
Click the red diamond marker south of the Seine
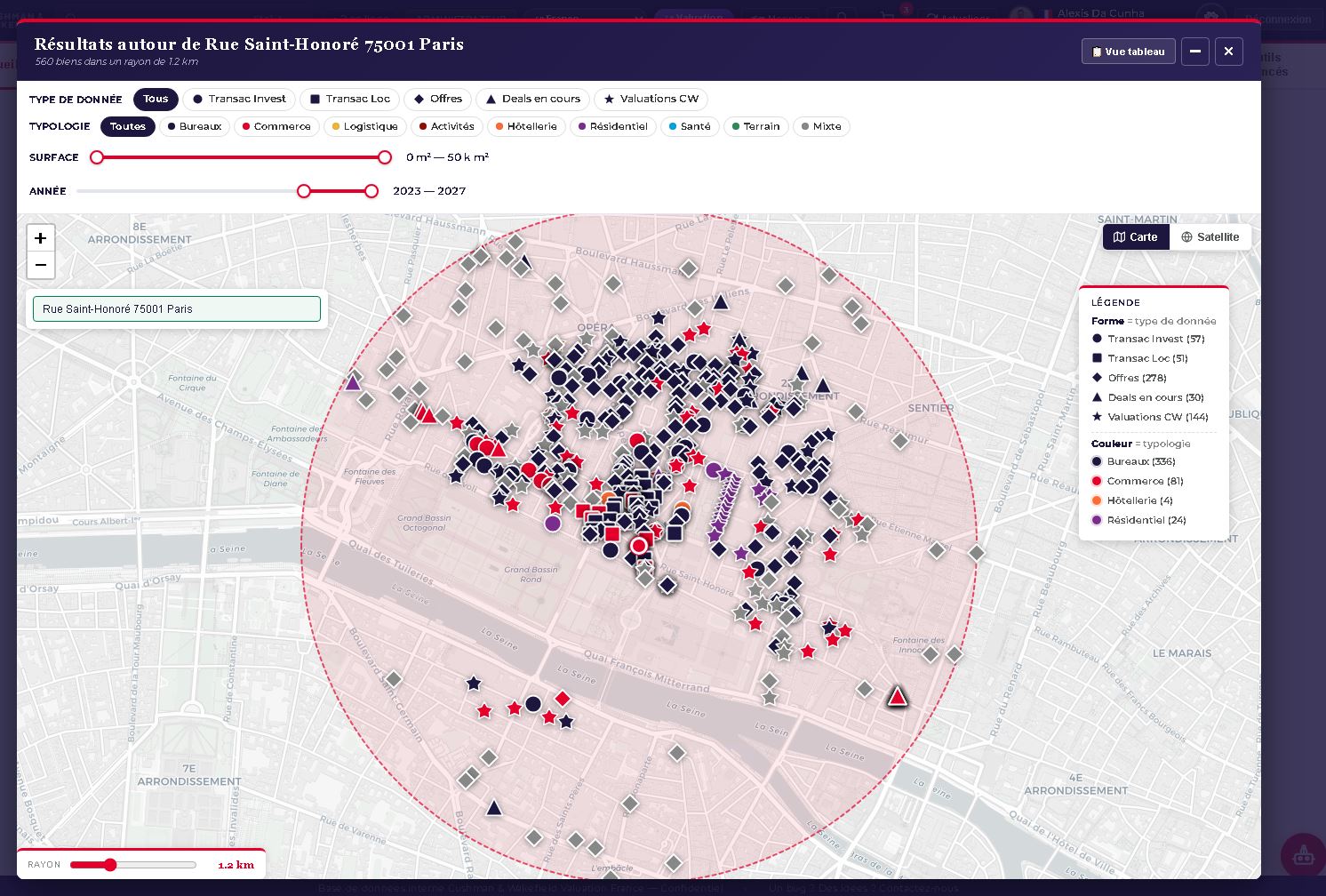point(562,699)
